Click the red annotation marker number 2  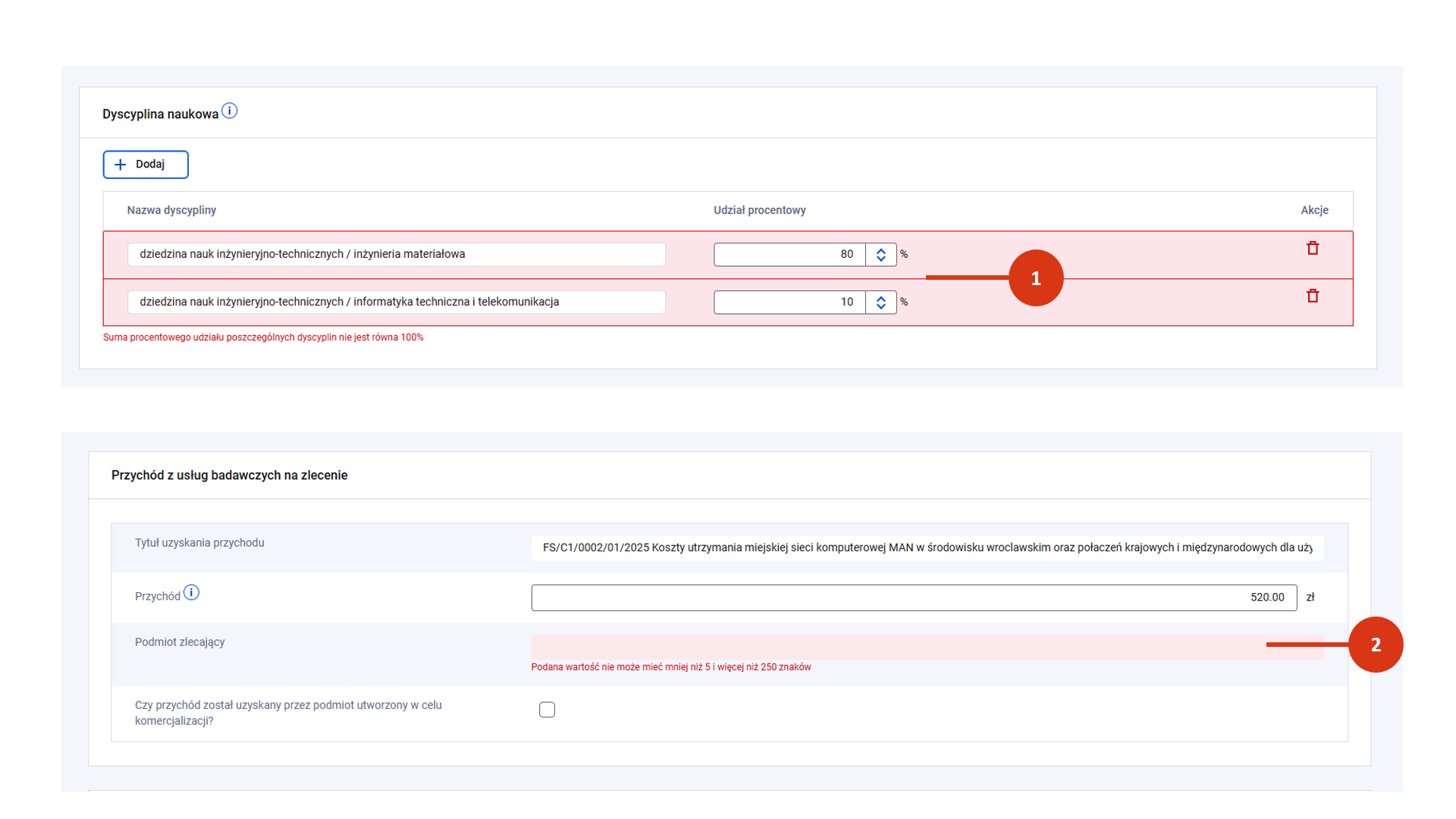(x=1375, y=645)
